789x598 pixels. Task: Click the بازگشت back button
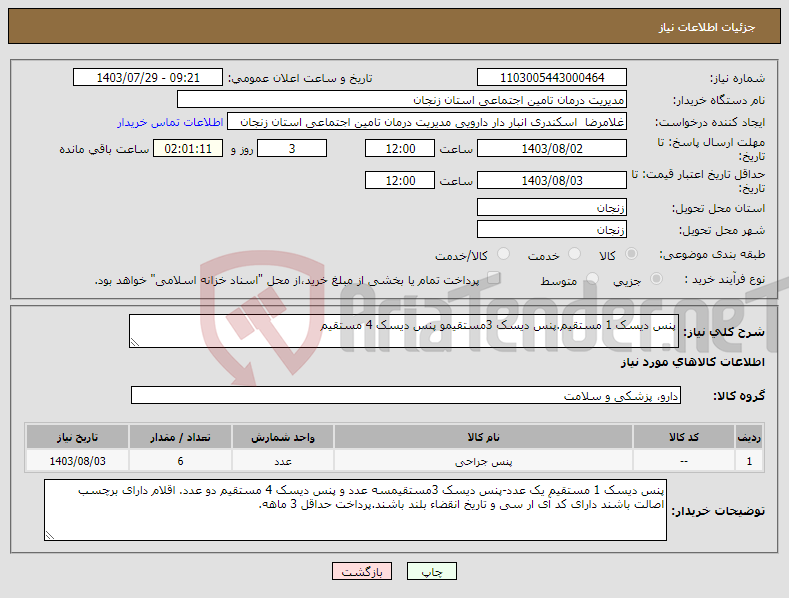click(x=362, y=571)
